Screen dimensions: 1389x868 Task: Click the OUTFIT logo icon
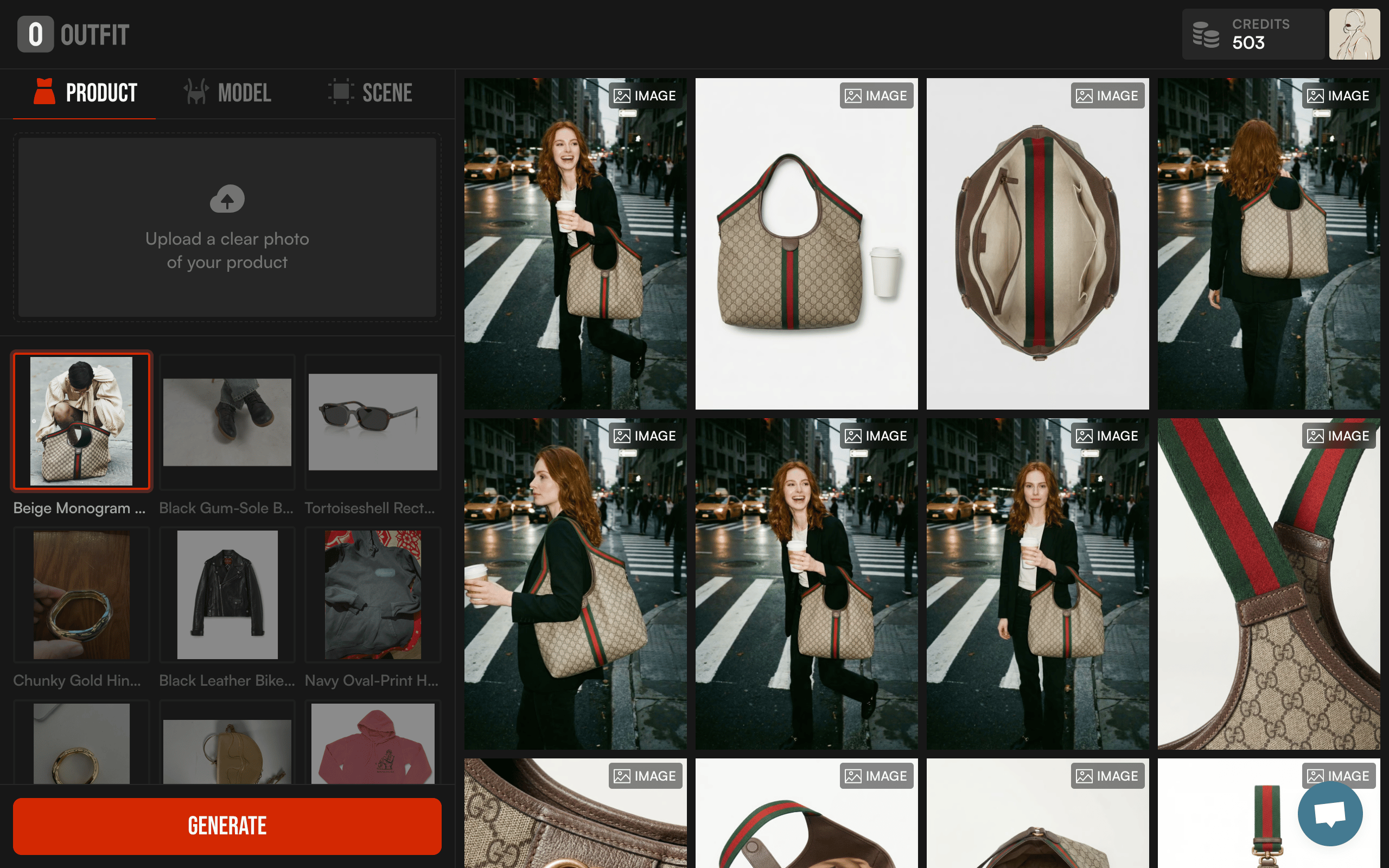tap(36, 34)
